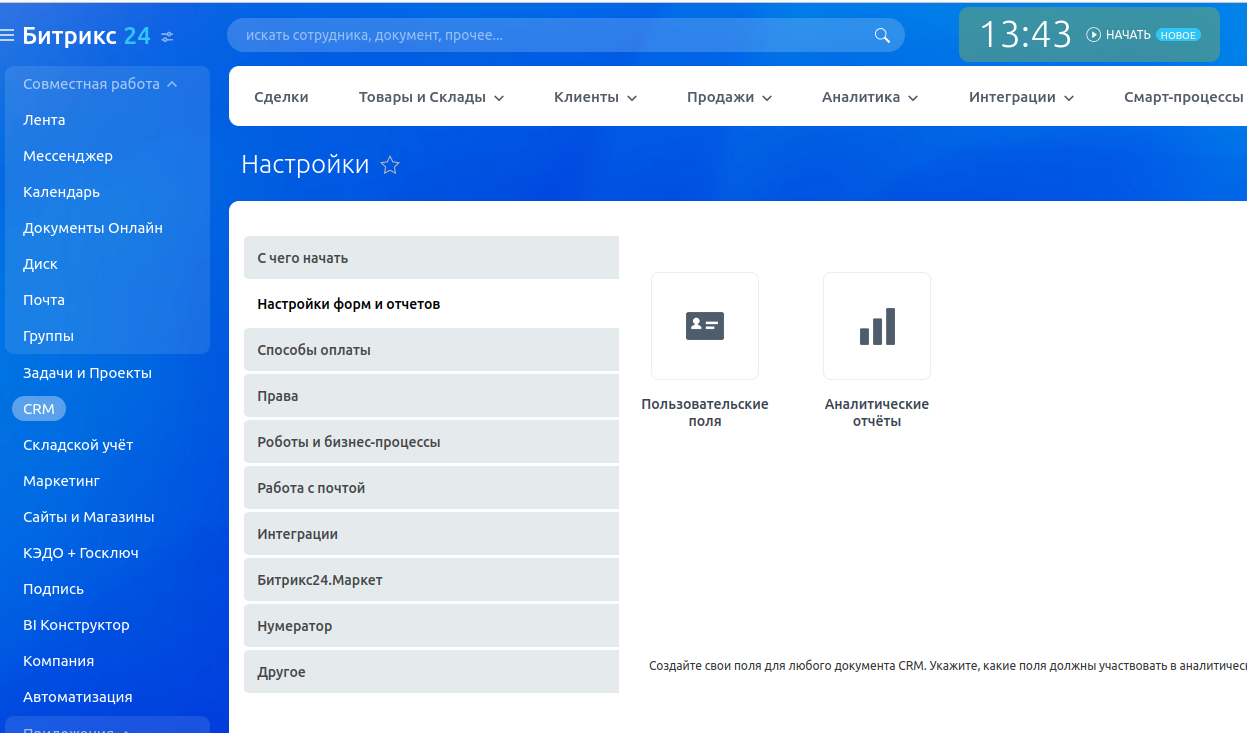Open Аналитические отчёты bar chart icon
1247x733 pixels.
[x=876, y=326]
